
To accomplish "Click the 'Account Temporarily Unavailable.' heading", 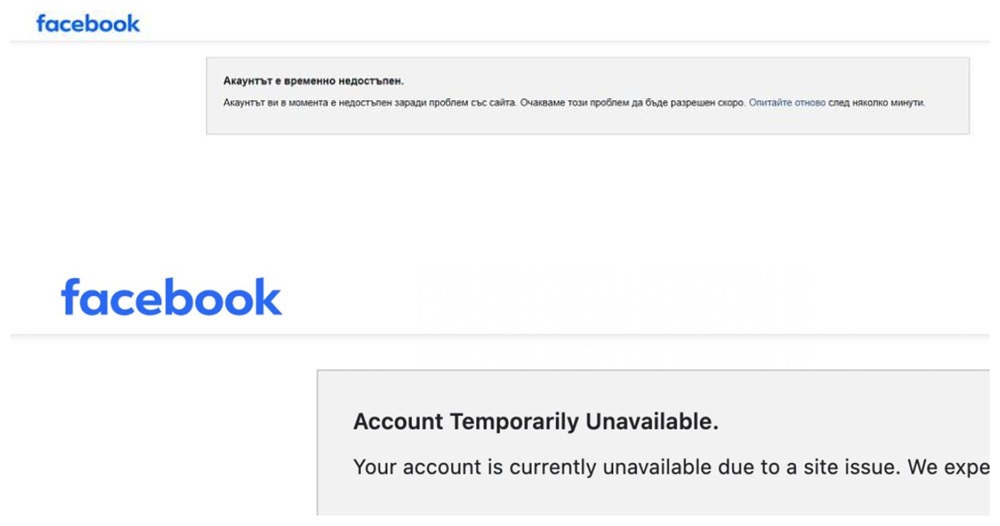I will point(536,421).
